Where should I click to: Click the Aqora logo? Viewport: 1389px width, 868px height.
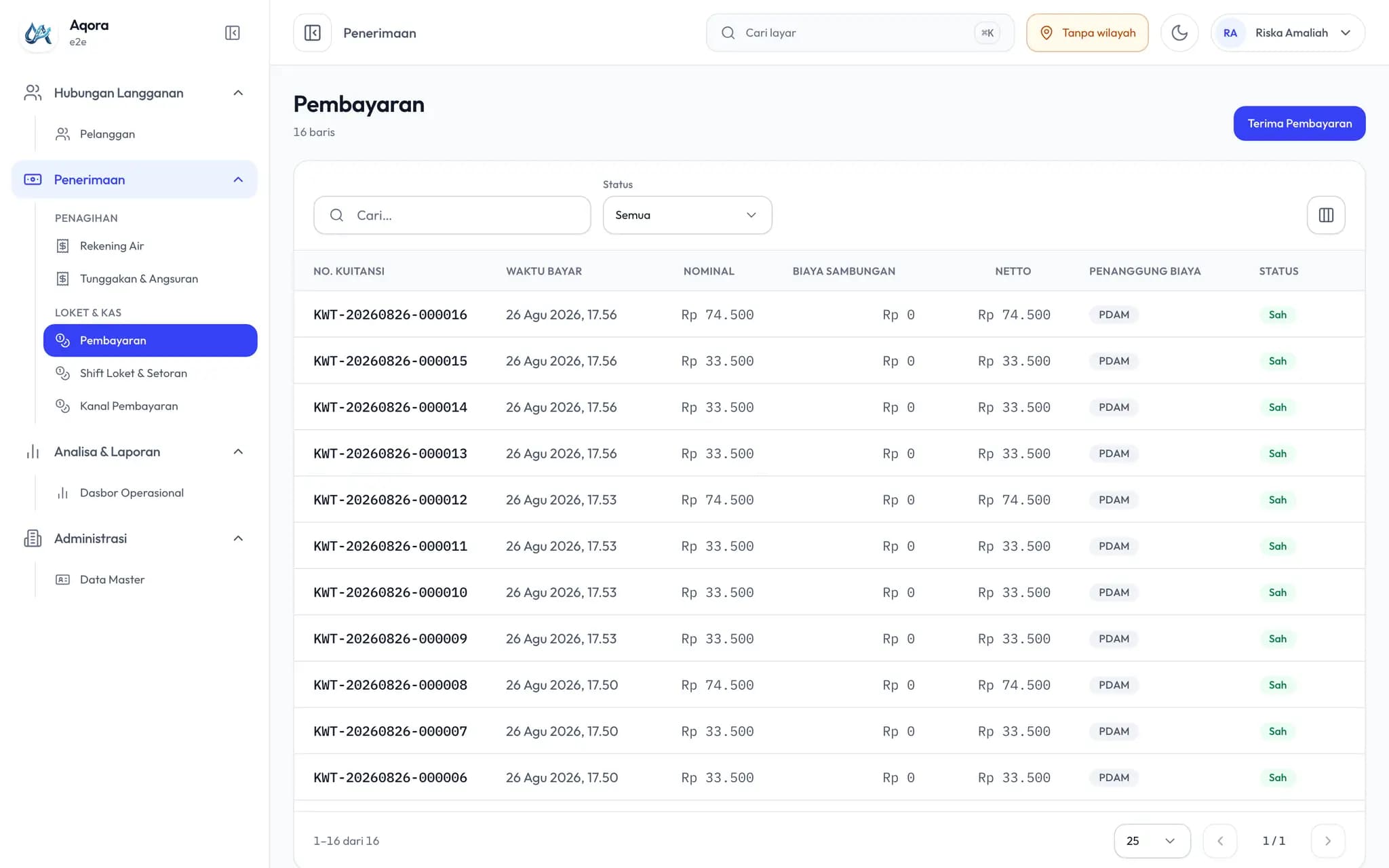(38, 33)
